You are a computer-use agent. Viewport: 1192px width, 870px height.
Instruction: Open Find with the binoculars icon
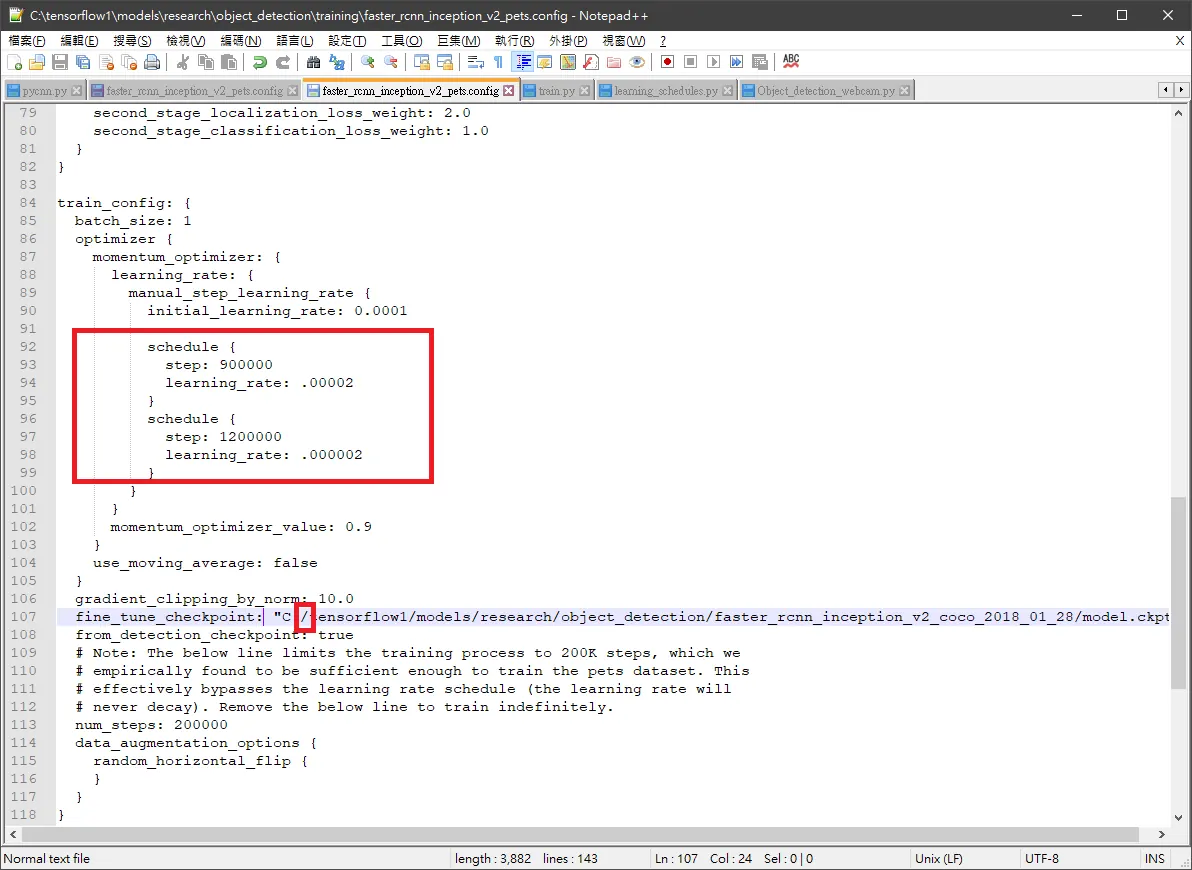point(313,62)
